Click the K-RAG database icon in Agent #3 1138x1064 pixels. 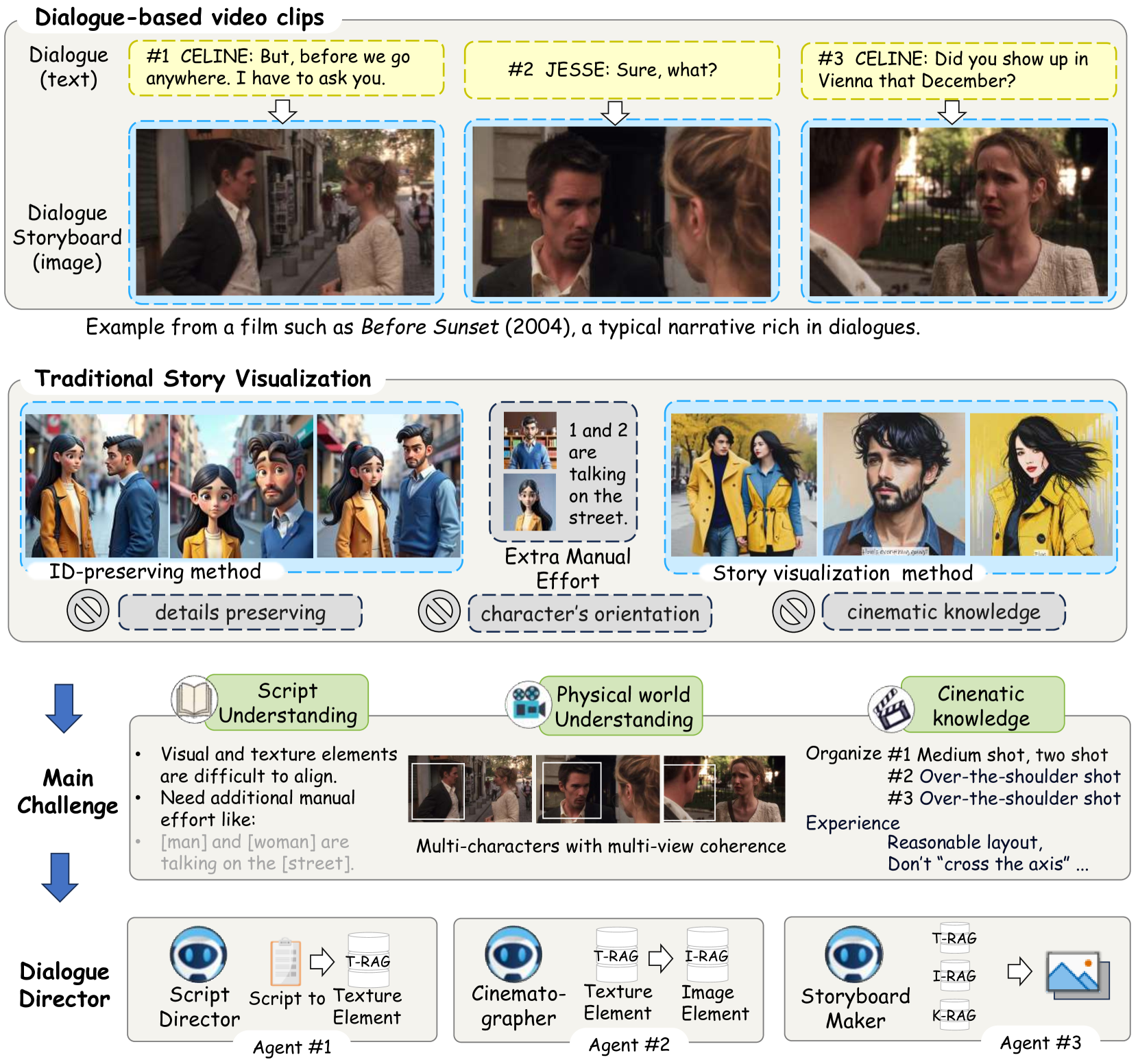point(954,1015)
